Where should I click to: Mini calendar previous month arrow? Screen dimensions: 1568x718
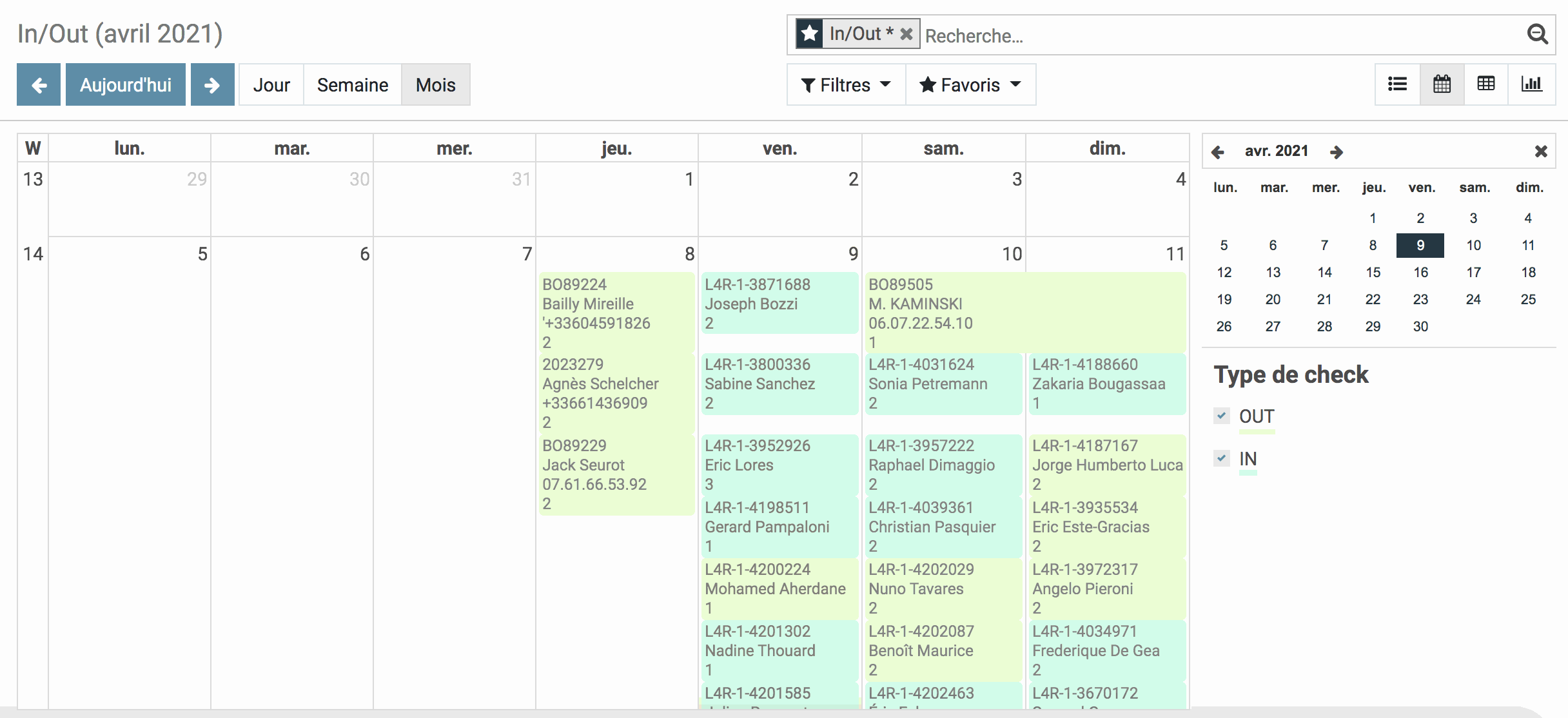(1217, 152)
